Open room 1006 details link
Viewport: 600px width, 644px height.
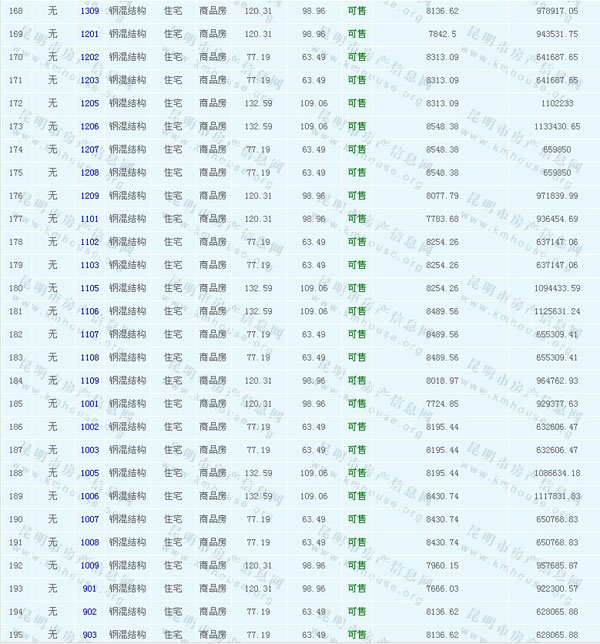(89, 496)
